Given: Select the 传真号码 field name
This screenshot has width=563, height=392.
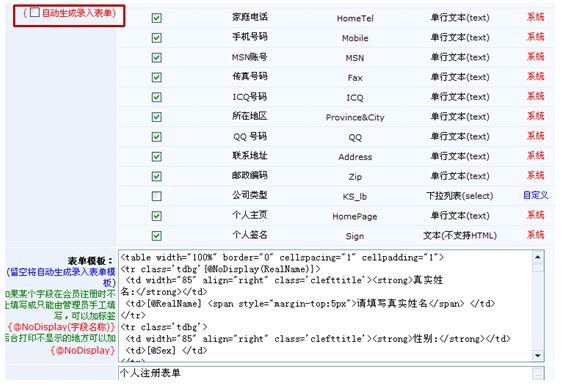Looking at the screenshot, I should tap(250, 76).
